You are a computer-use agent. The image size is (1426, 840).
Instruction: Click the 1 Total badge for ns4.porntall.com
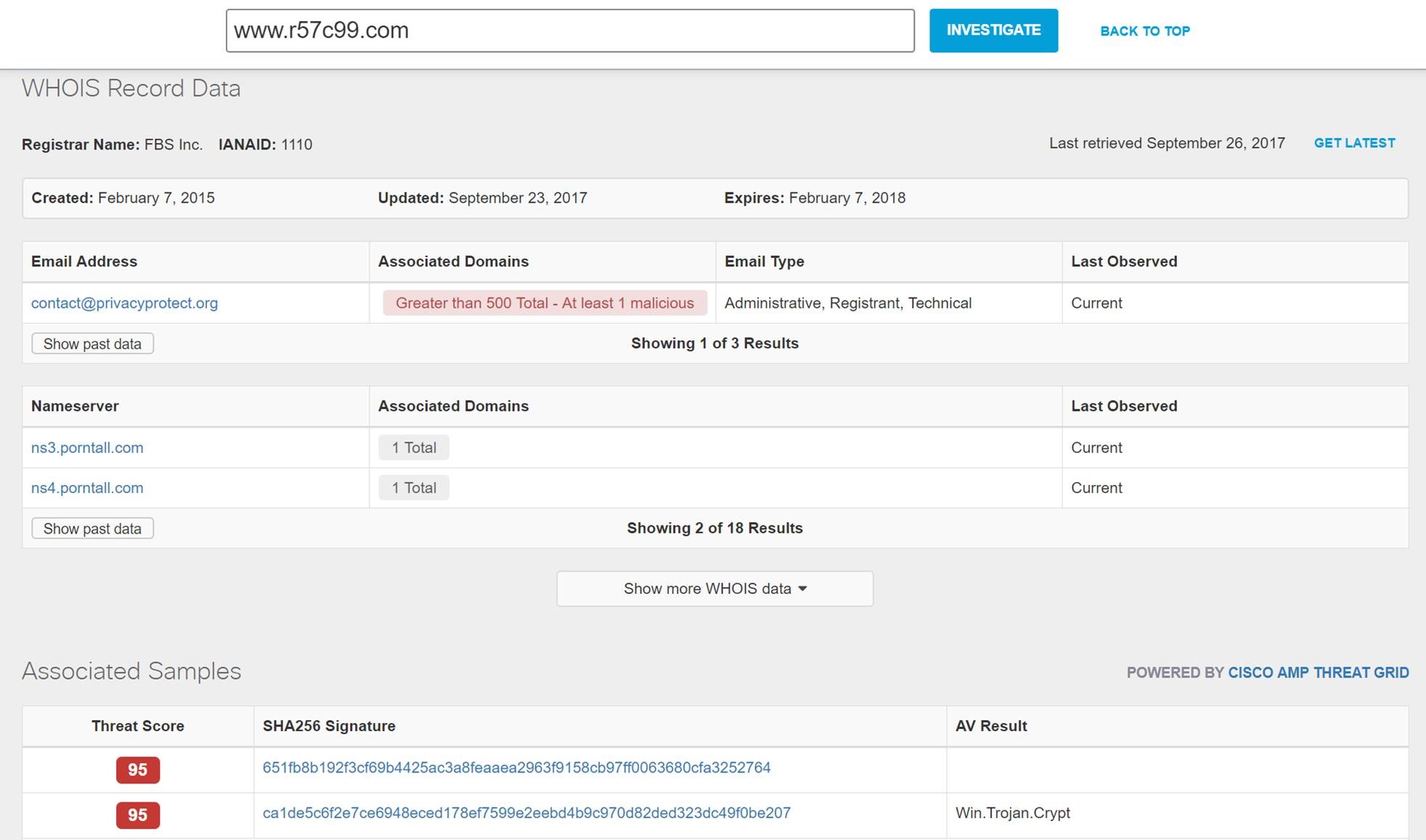[414, 488]
